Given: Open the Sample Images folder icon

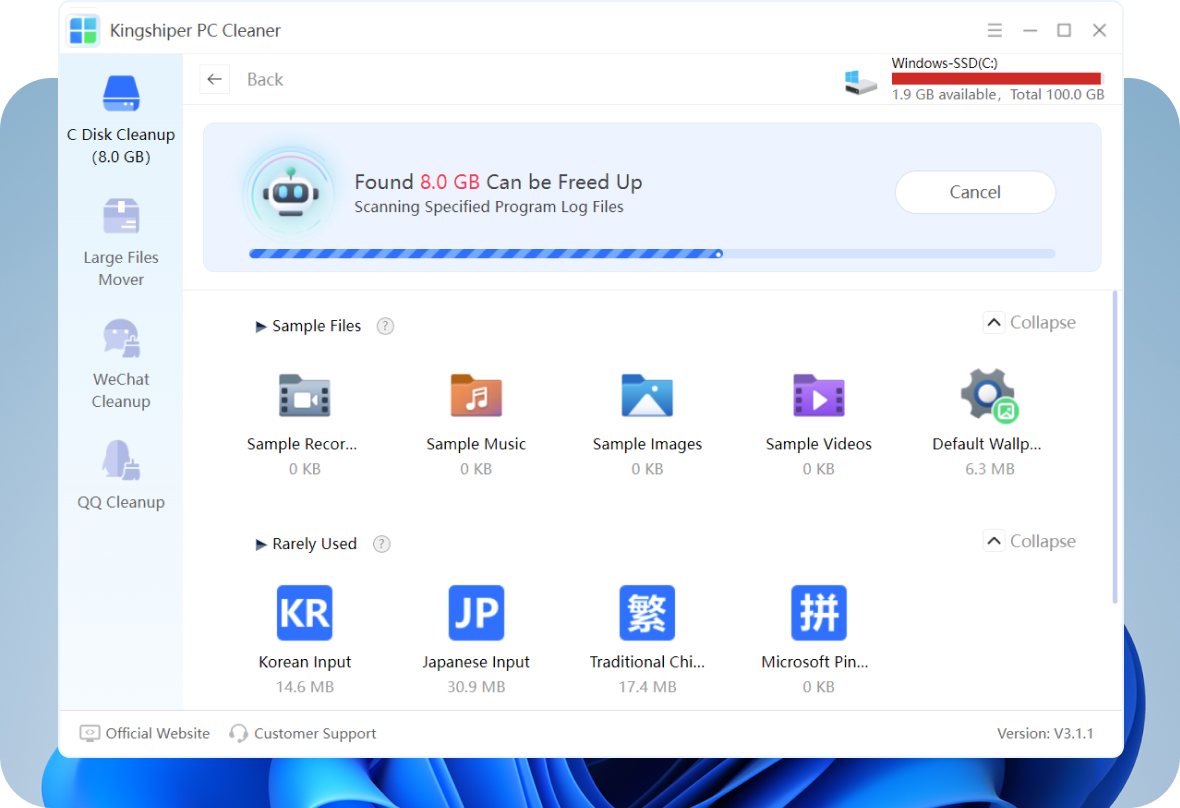Looking at the screenshot, I should click(647, 396).
